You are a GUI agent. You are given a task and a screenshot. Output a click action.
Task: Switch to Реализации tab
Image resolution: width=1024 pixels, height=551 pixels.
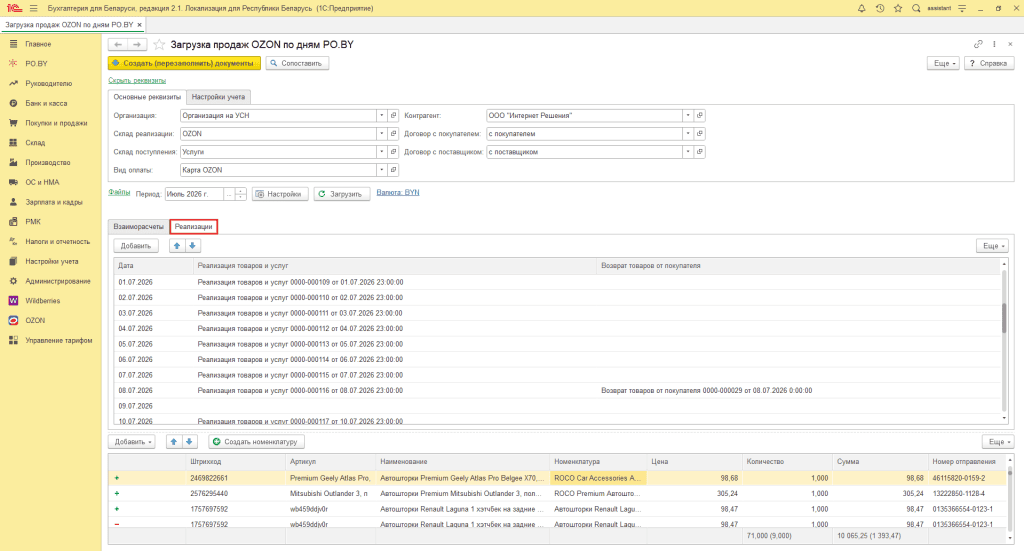click(193, 227)
